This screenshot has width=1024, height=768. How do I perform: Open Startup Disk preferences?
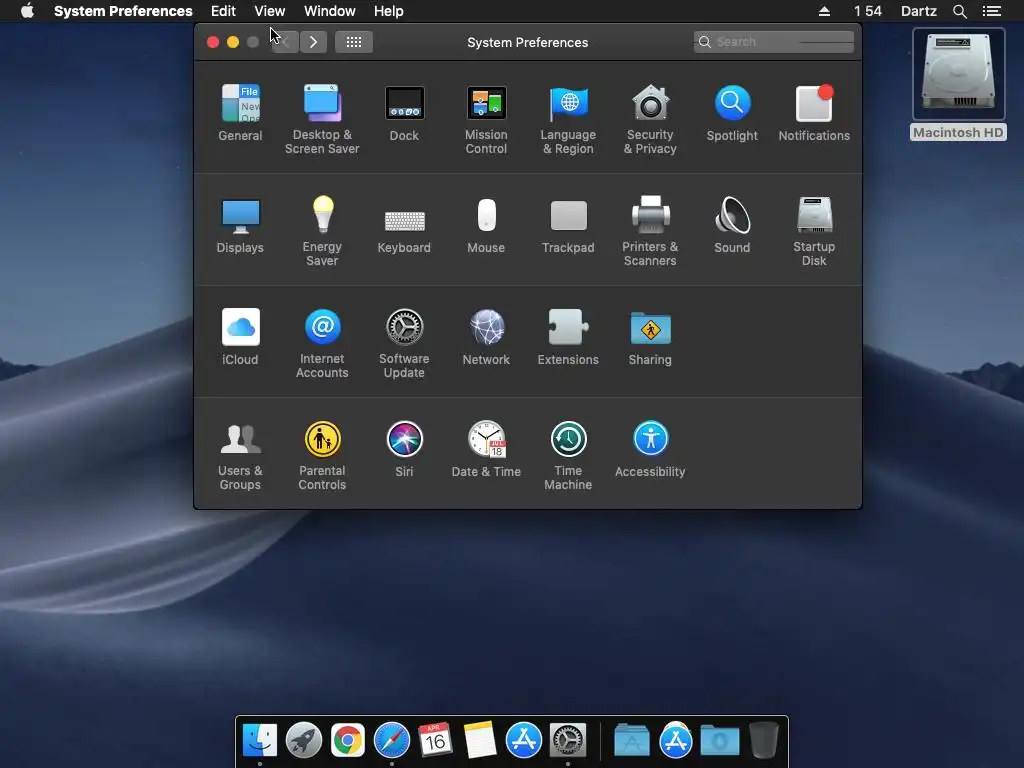814,231
